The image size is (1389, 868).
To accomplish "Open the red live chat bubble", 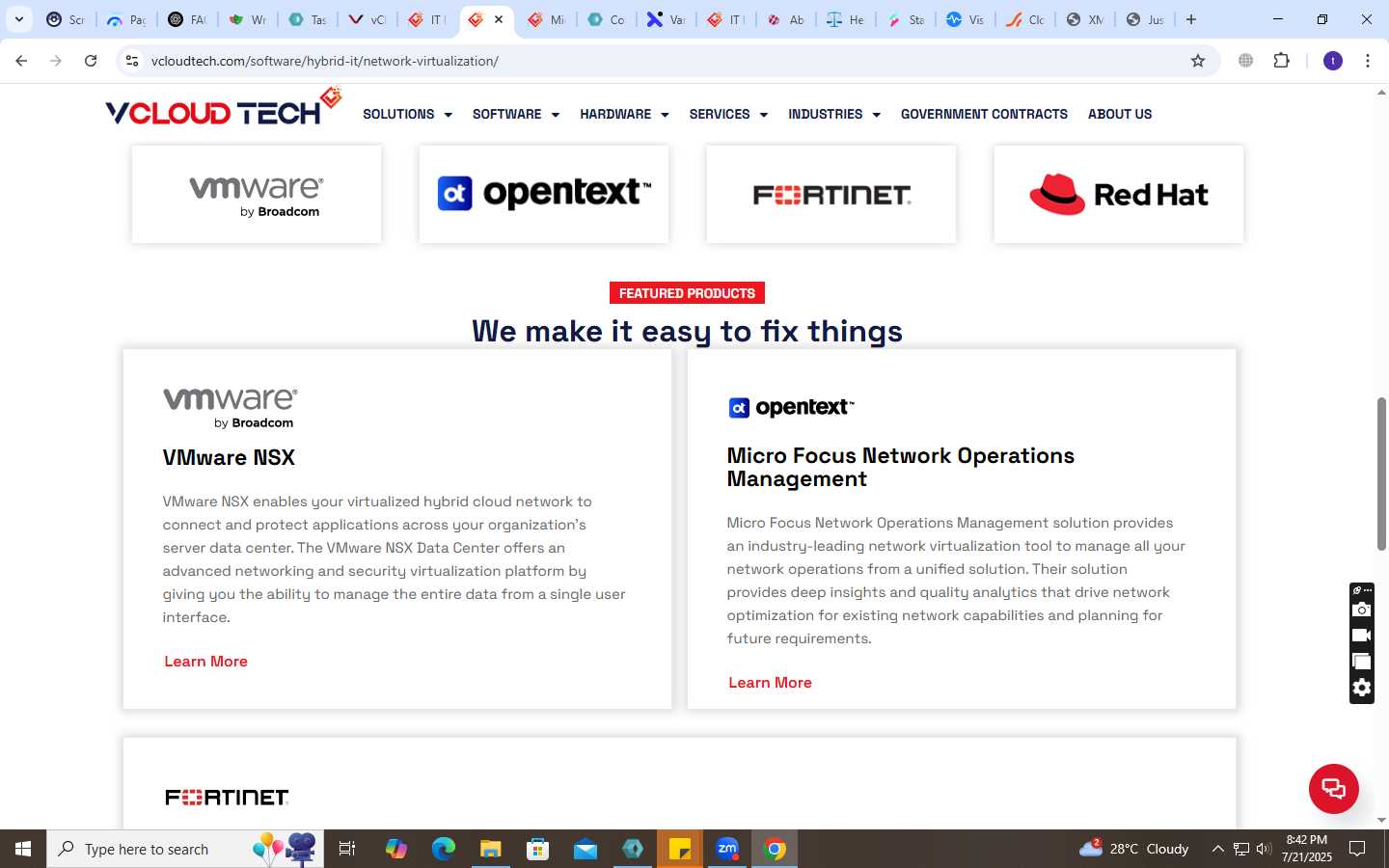I will (x=1333, y=789).
